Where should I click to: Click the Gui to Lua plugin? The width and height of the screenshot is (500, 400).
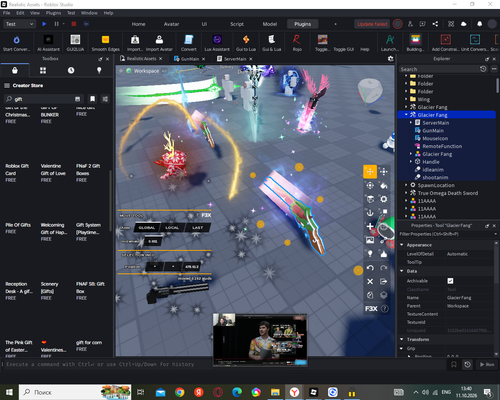246,43
